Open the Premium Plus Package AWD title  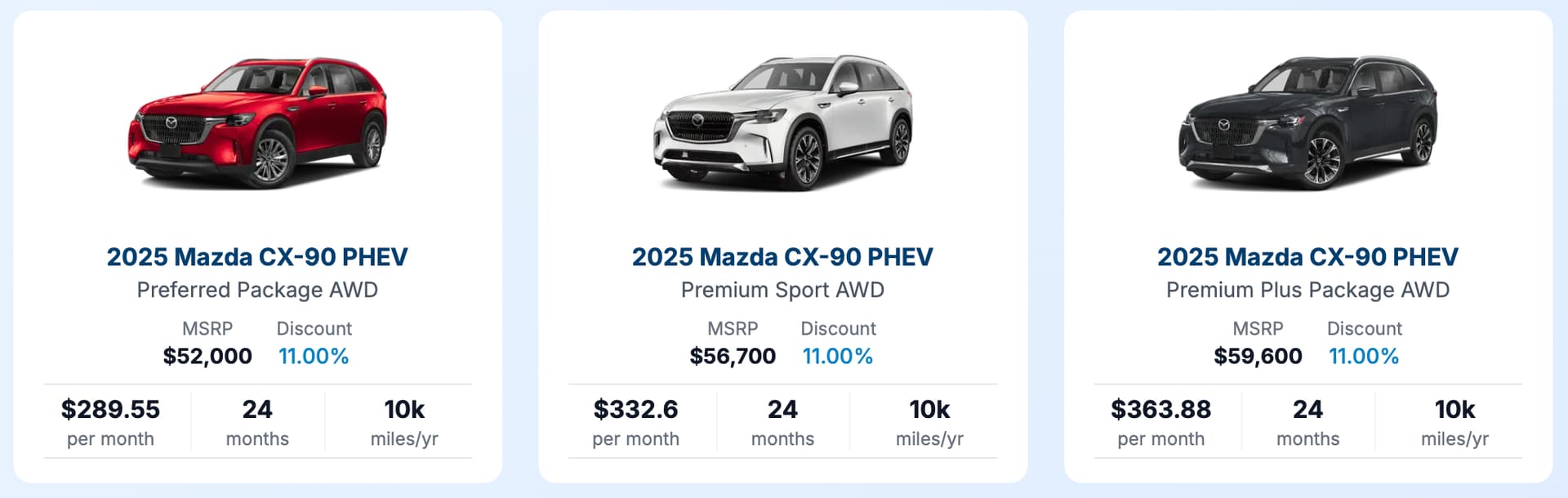tap(1307, 257)
